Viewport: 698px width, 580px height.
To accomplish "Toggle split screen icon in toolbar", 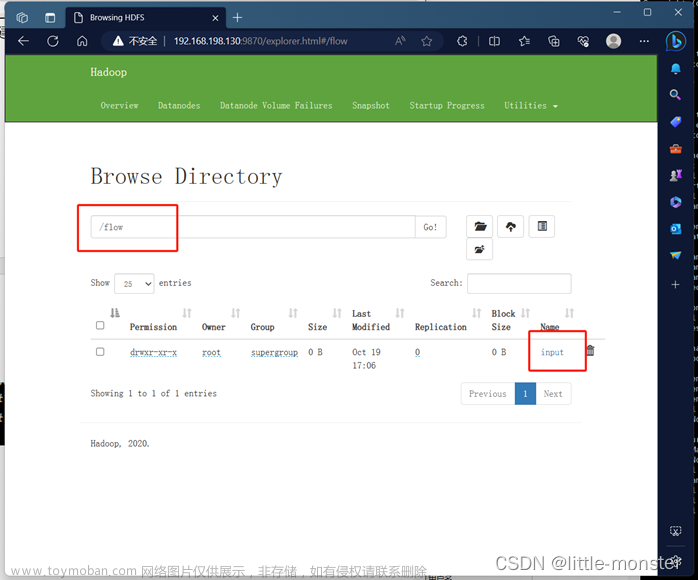I will [494, 41].
